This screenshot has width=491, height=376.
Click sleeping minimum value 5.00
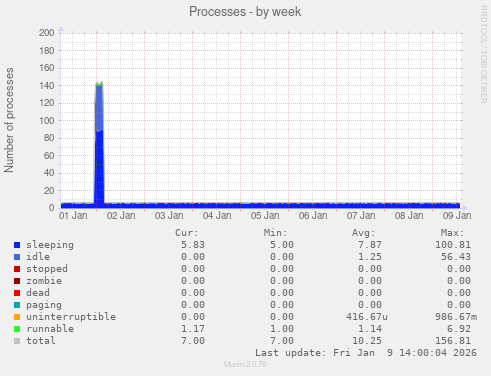click(282, 245)
